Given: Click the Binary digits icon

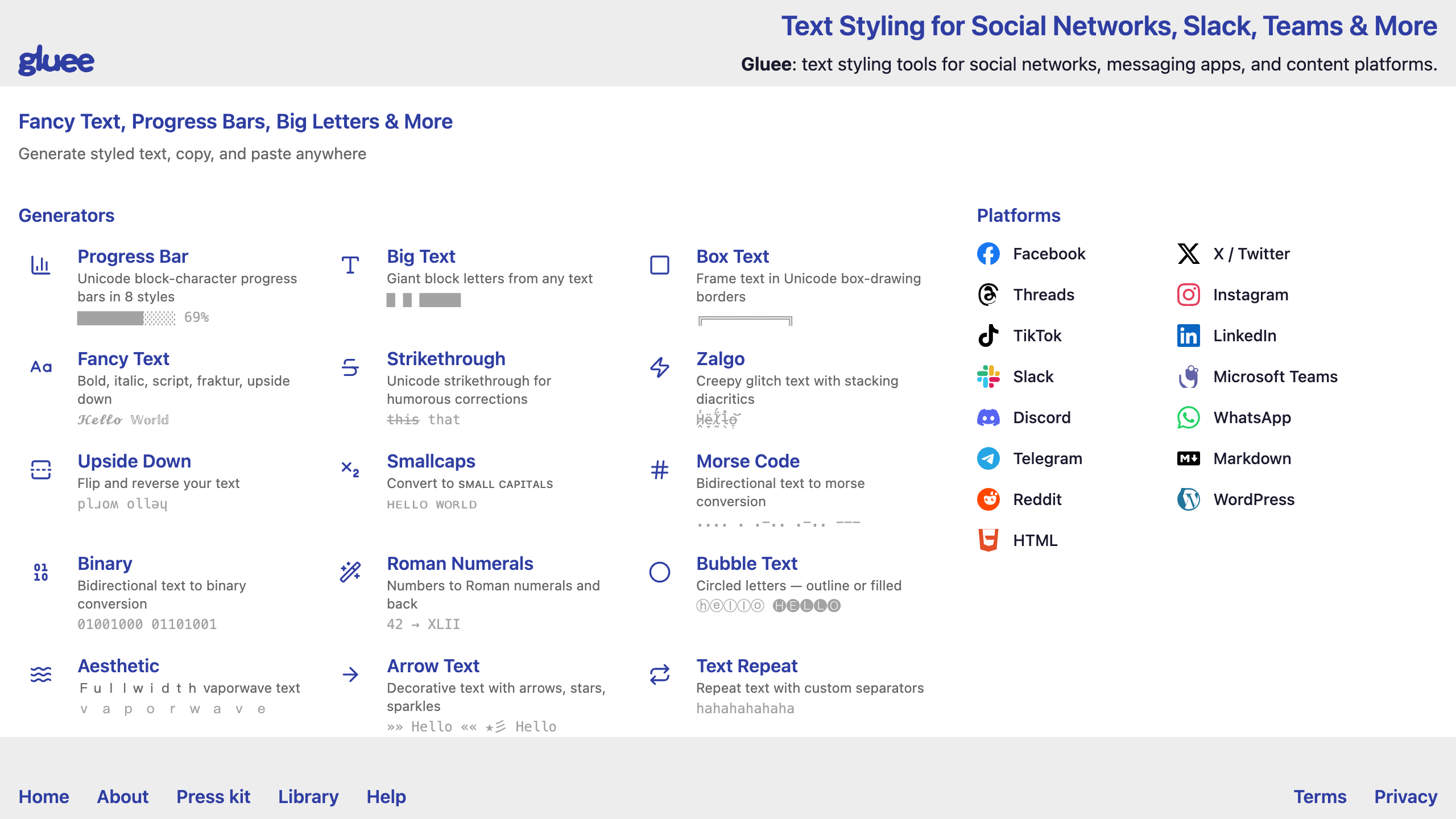Looking at the screenshot, I should click(x=41, y=572).
